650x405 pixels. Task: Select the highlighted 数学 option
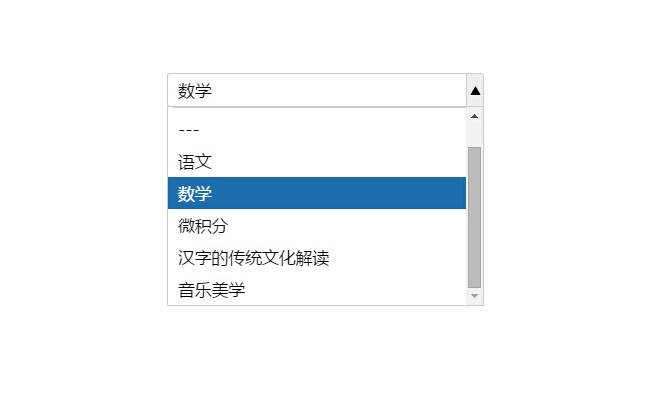click(317, 193)
